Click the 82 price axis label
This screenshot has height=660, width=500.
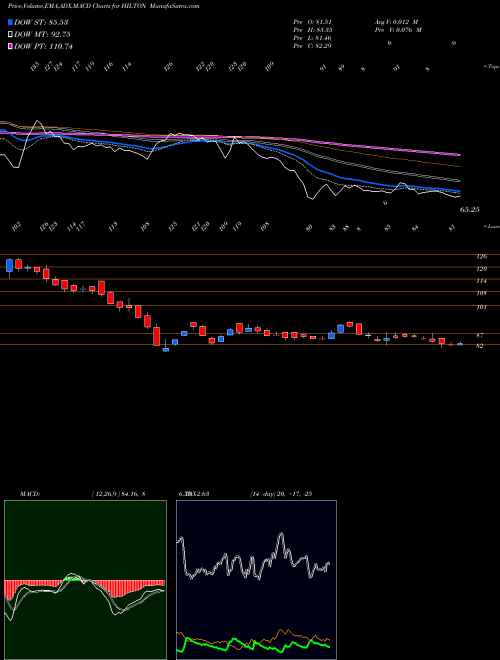[x=481, y=346]
